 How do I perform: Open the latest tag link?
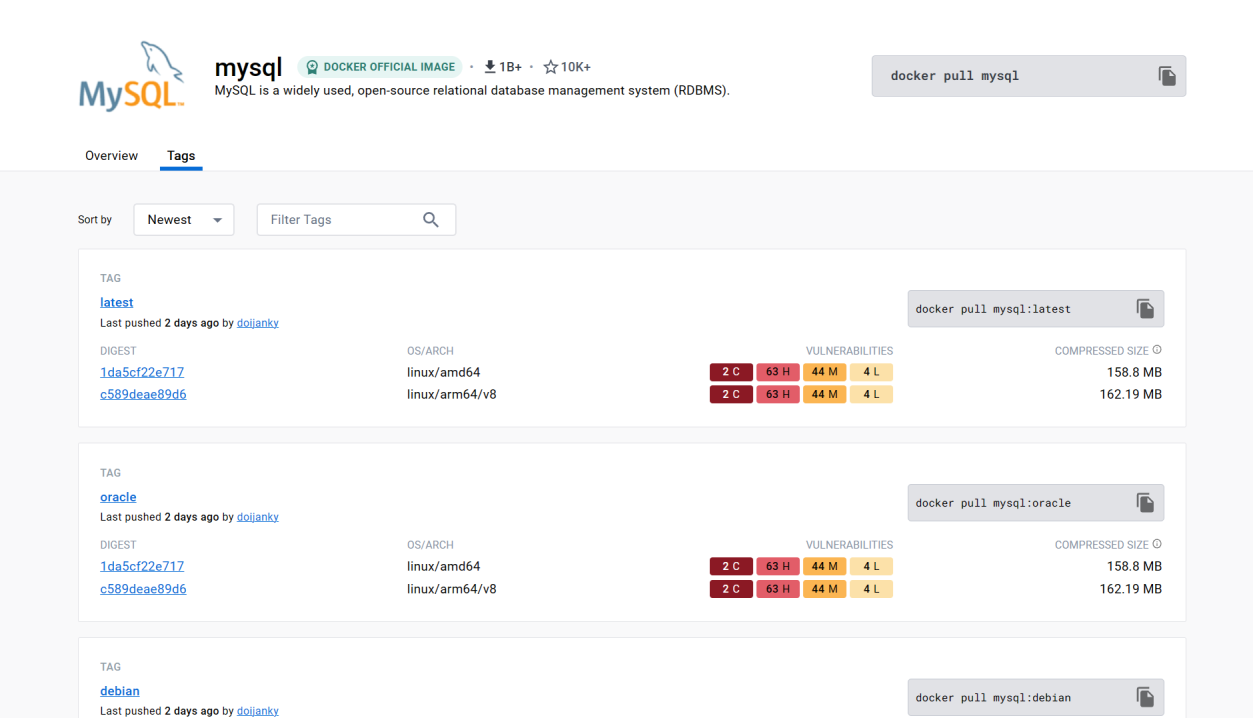pyautogui.click(x=116, y=302)
